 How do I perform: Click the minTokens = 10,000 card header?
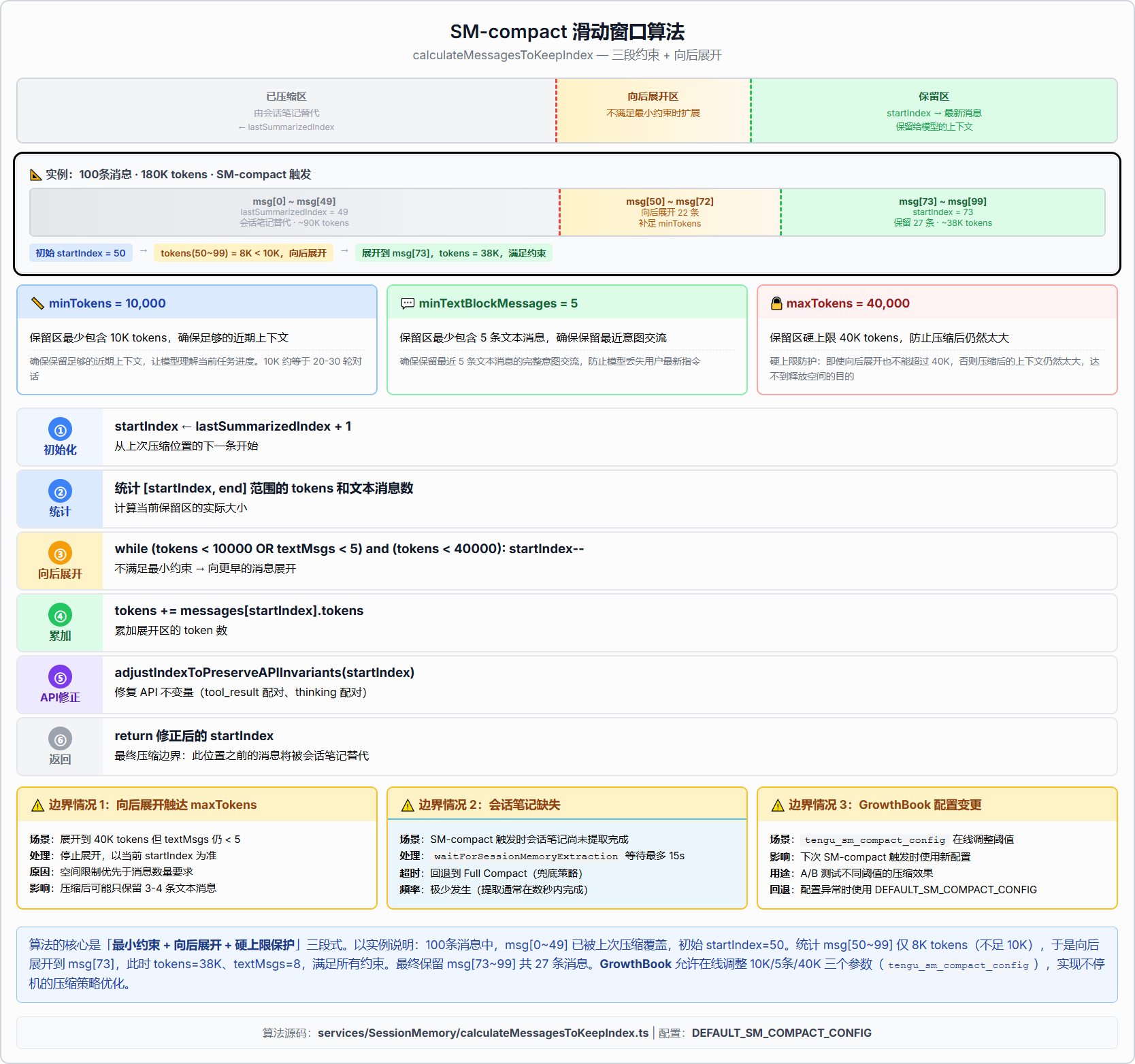(197, 303)
